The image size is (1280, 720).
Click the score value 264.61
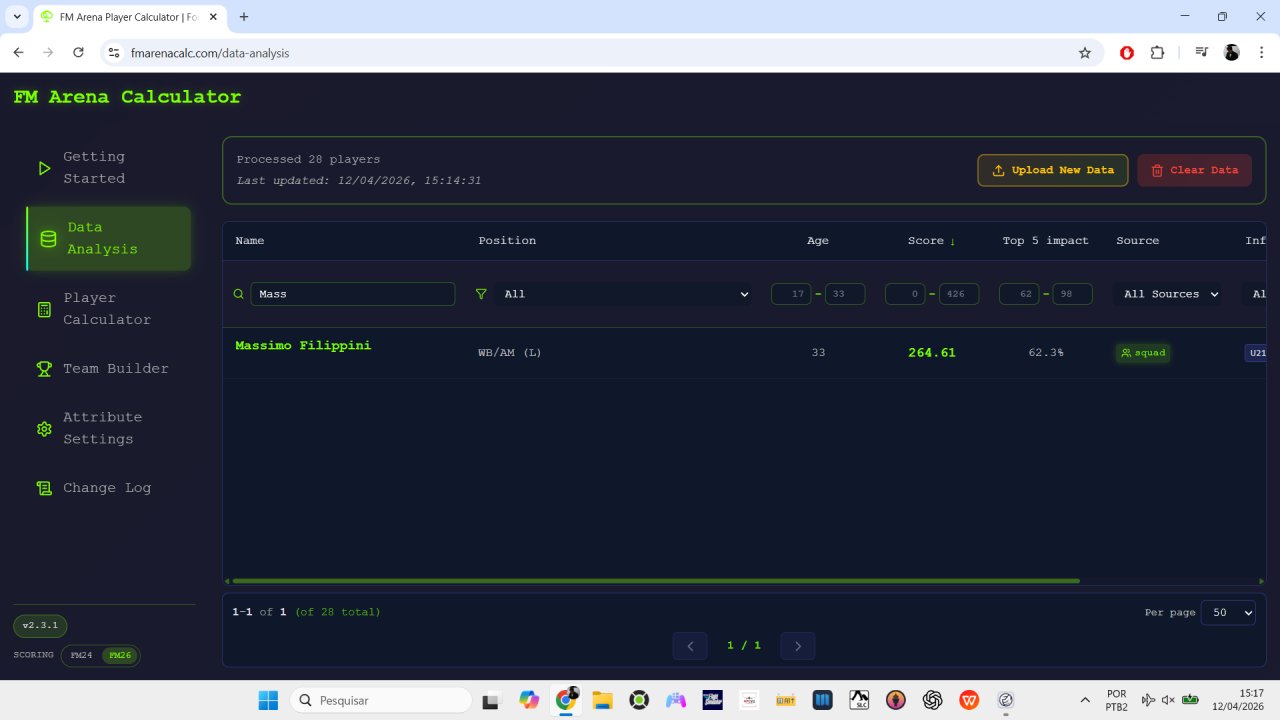click(x=932, y=353)
